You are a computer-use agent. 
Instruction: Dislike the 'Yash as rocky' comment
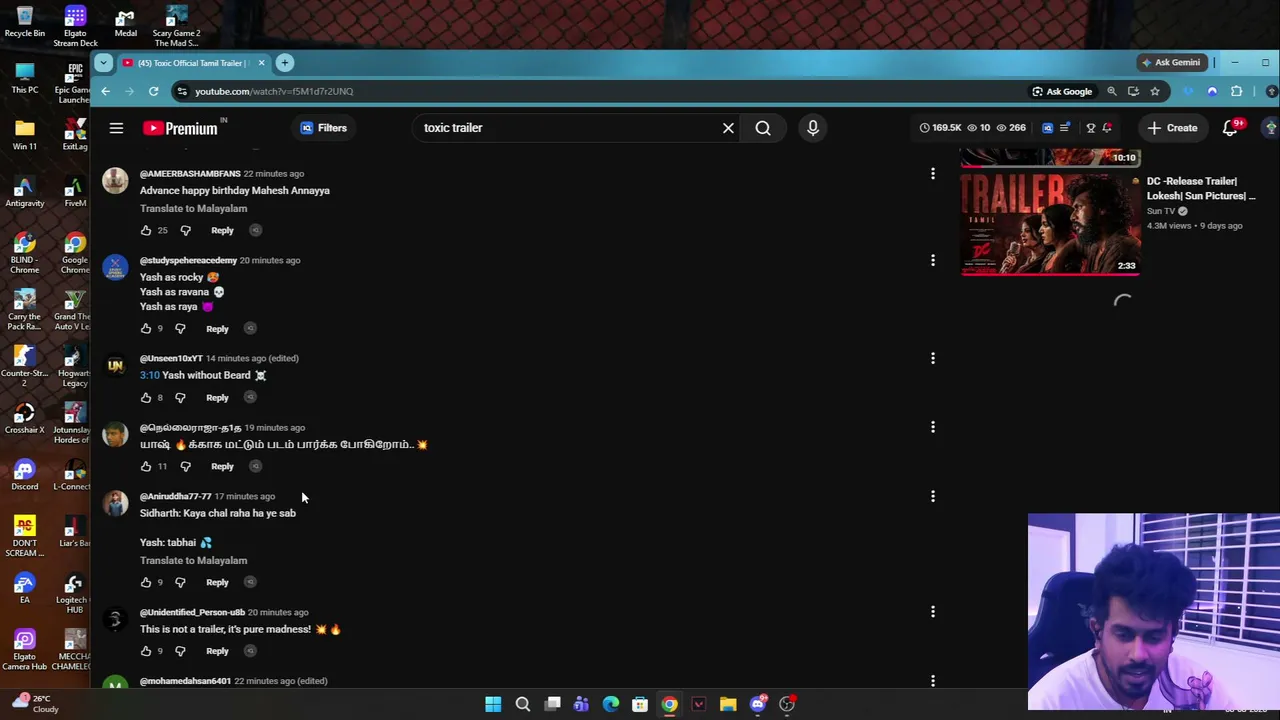(x=180, y=328)
